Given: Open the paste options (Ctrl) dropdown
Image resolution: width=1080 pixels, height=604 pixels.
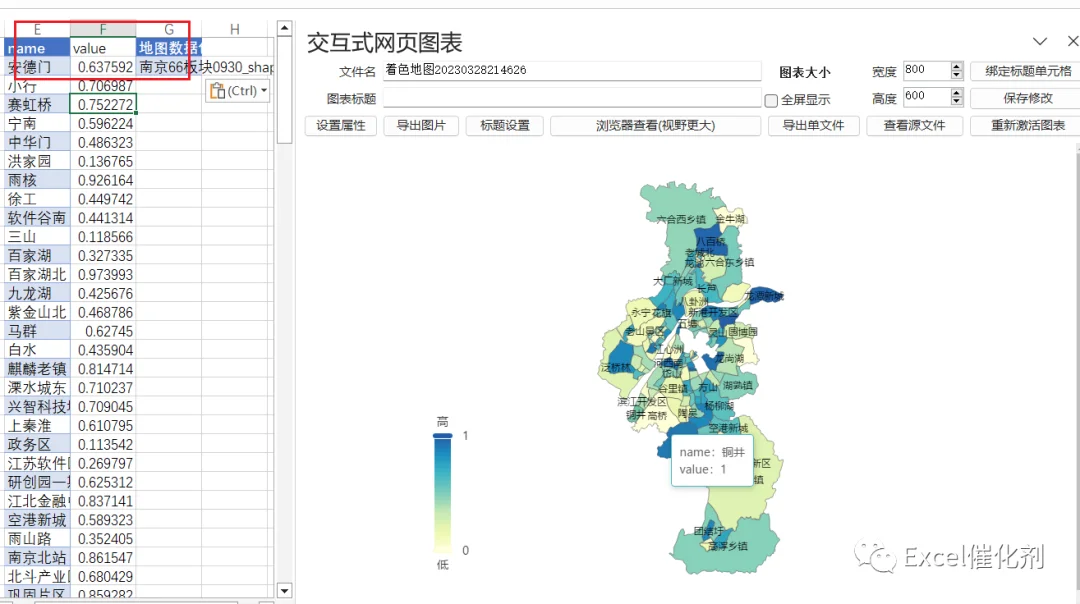Looking at the screenshot, I should coord(238,91).
